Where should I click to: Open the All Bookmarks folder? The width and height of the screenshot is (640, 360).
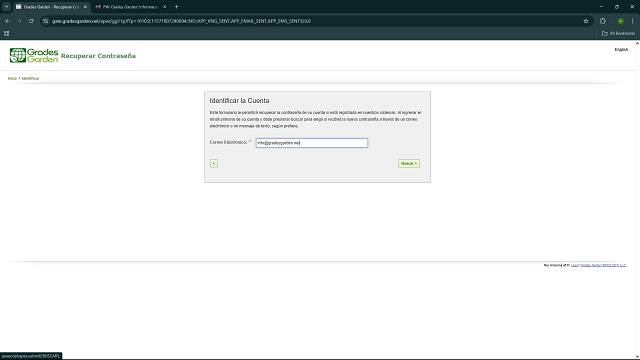coord(618,33)
